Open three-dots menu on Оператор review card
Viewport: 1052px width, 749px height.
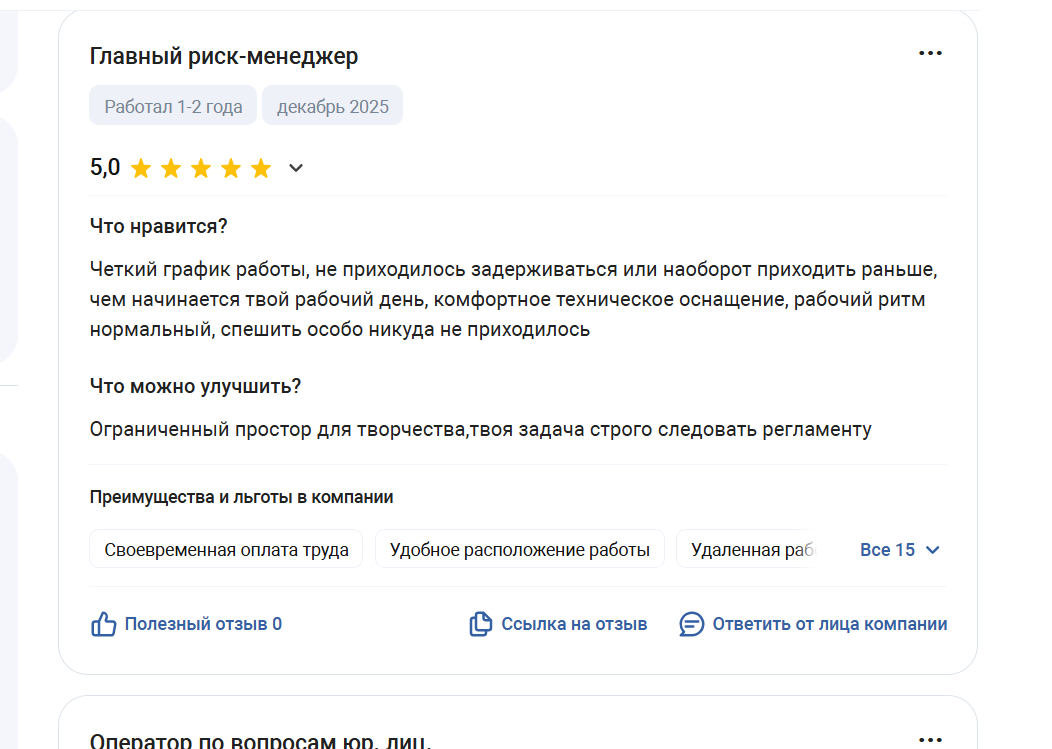[x=930, y=739]
